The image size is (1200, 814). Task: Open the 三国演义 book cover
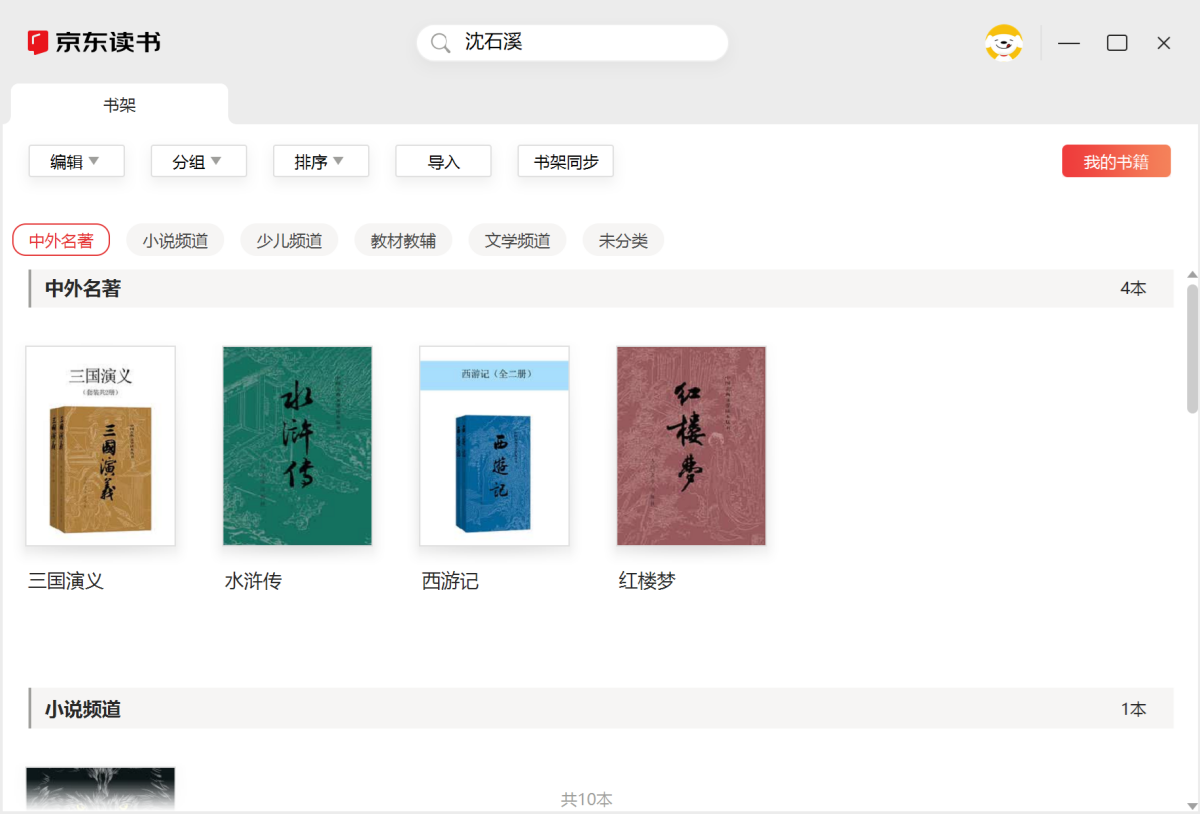point(100,446)
